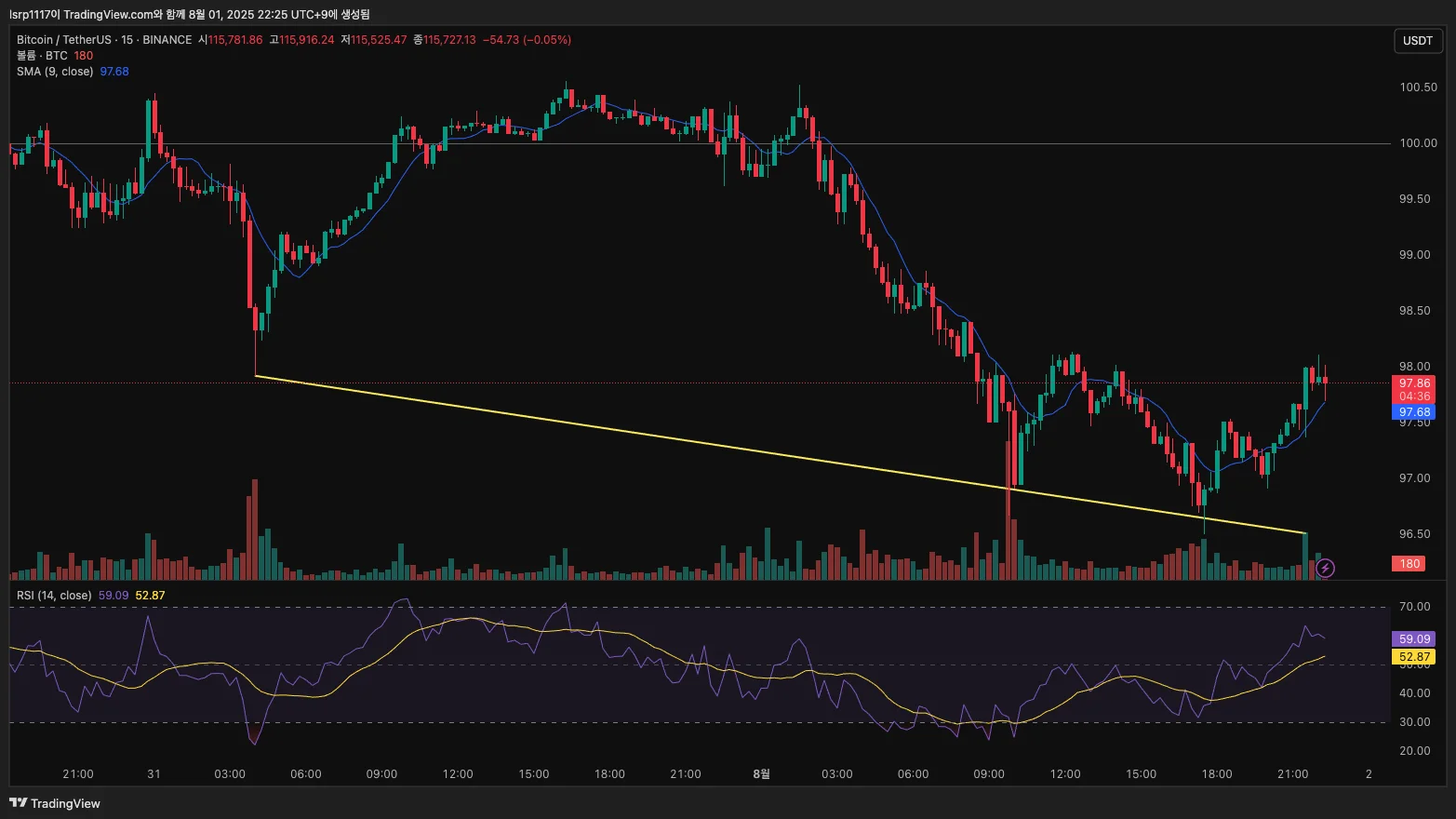Click the red 97.86 current price label
The image size is (1456, 819).
pyautogui.click(x=1413, y=383)
